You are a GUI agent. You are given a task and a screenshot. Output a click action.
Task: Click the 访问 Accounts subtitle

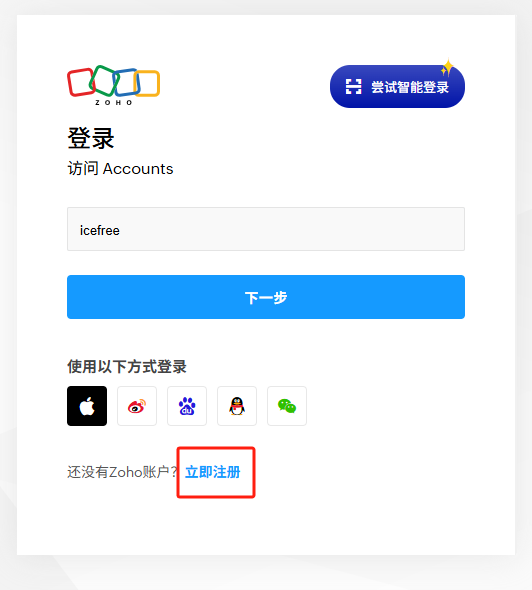pyautogui.click(x=120, y=169)
